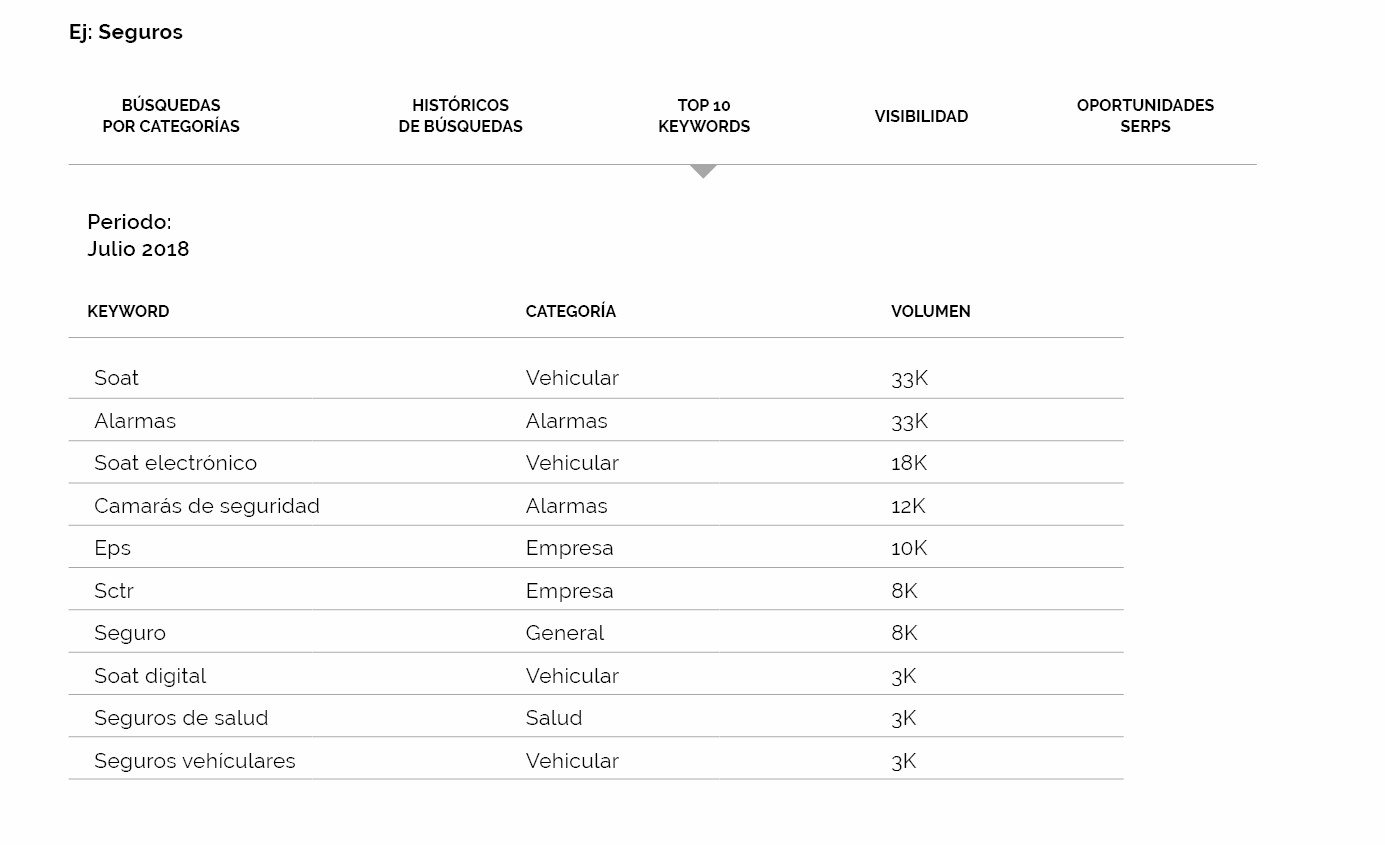Viewport: 1385px width, 845px height.
Task: Sort by the Categoría column header
Action: click(x=571, y=311)
